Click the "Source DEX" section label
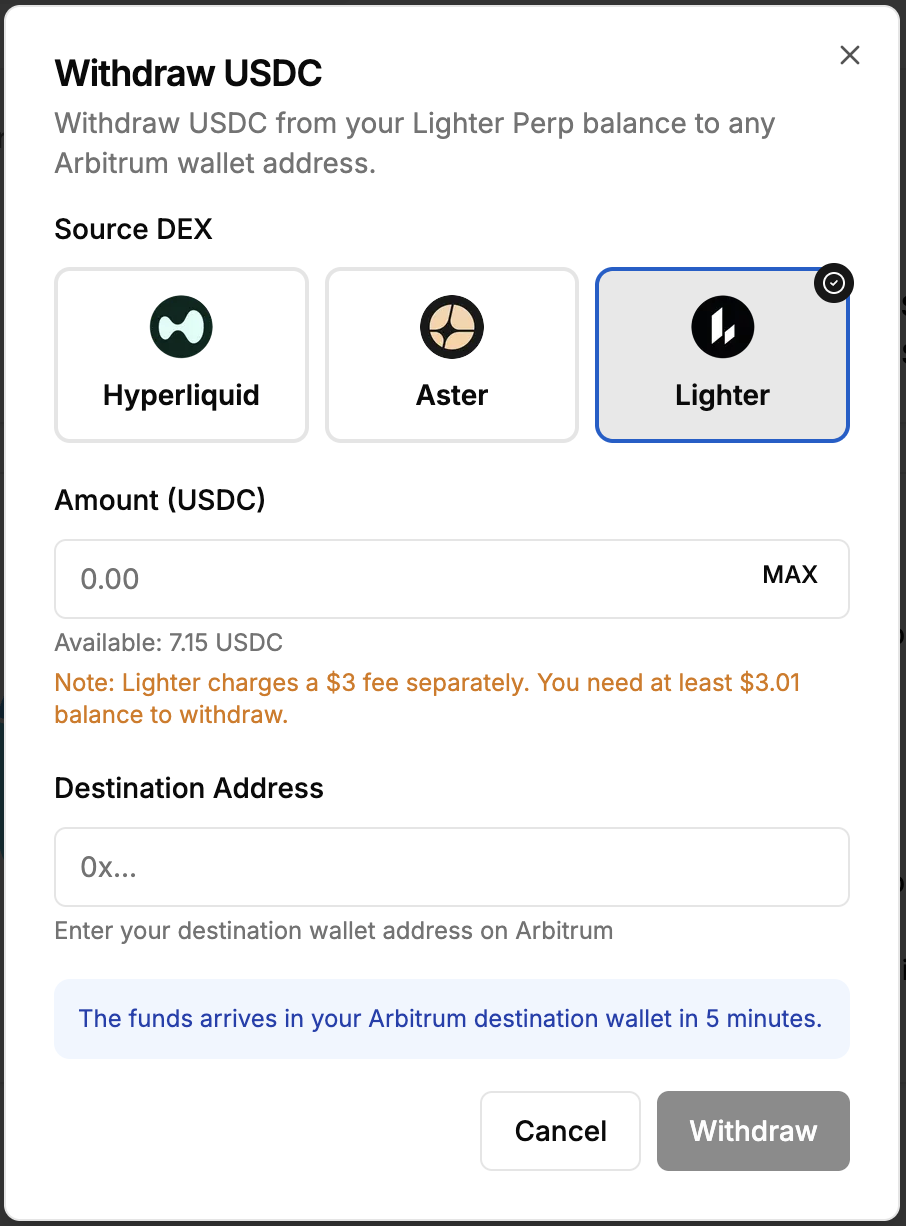This screenshot has height=1226, width=906. [133, 229]
